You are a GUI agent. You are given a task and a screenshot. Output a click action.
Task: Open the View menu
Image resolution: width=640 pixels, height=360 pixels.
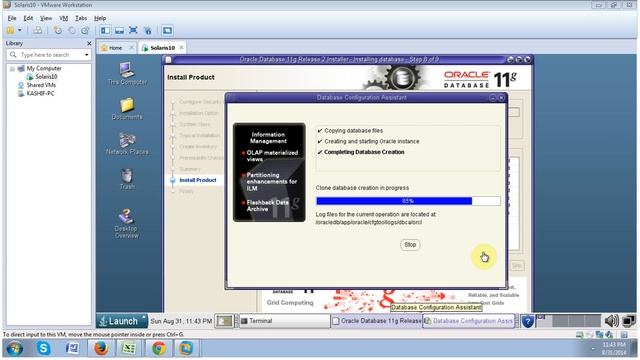pos(46,18)
